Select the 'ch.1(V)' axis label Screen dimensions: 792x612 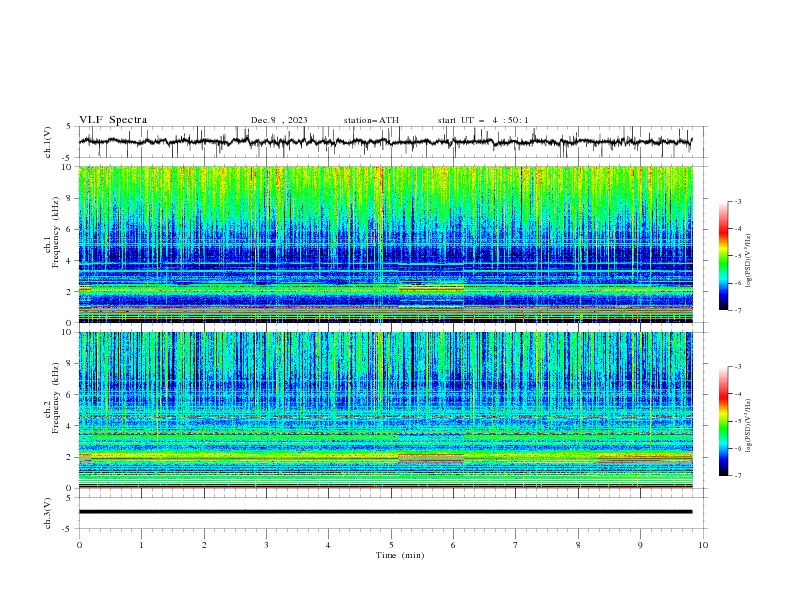tap(48, 142)
